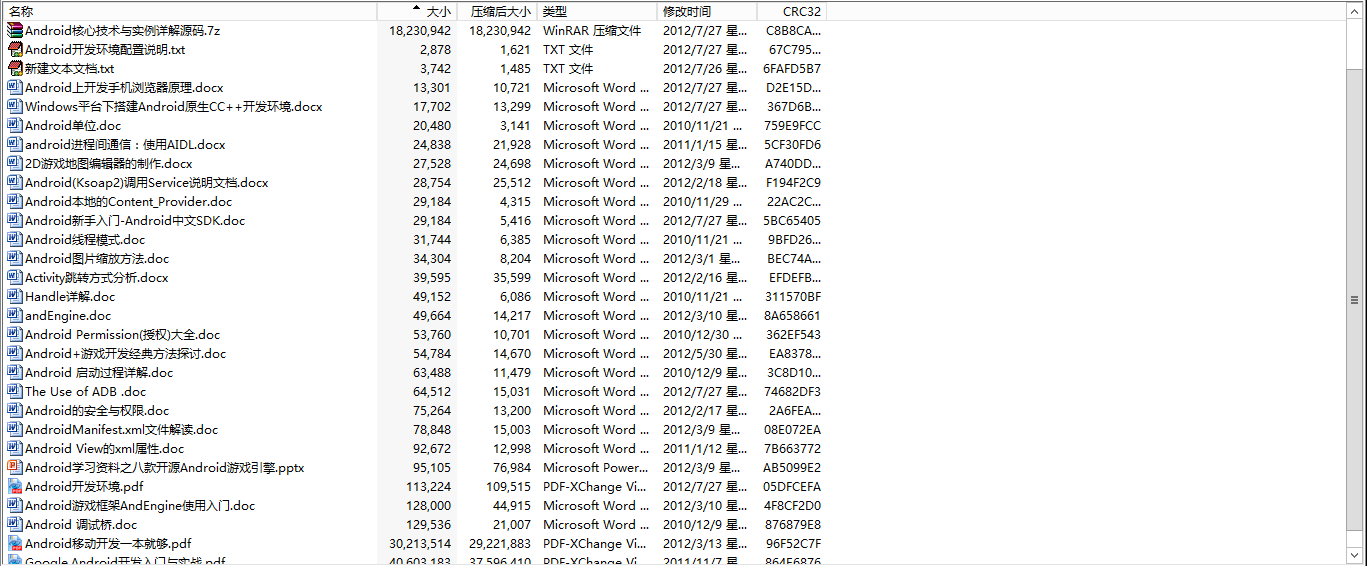Click CRC32 value 311570BF
Screen dimensions: 1367x566
(793, 296)
